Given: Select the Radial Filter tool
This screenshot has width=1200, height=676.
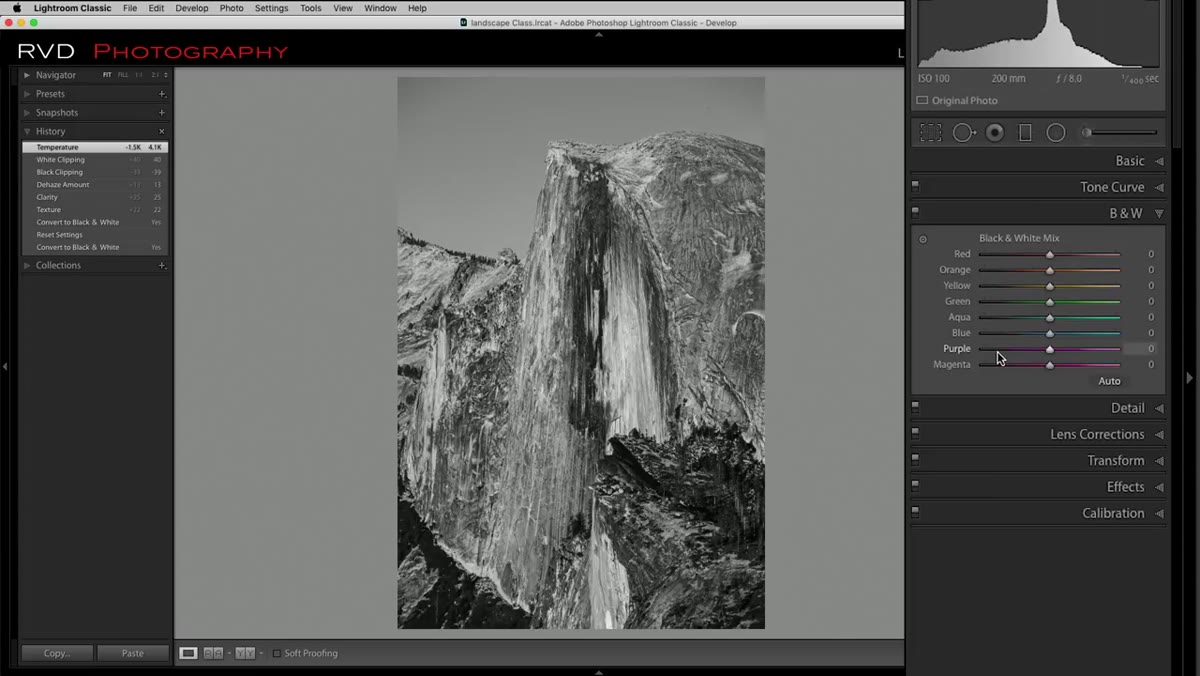Looking at the screenshot, I should point(1056,133).
